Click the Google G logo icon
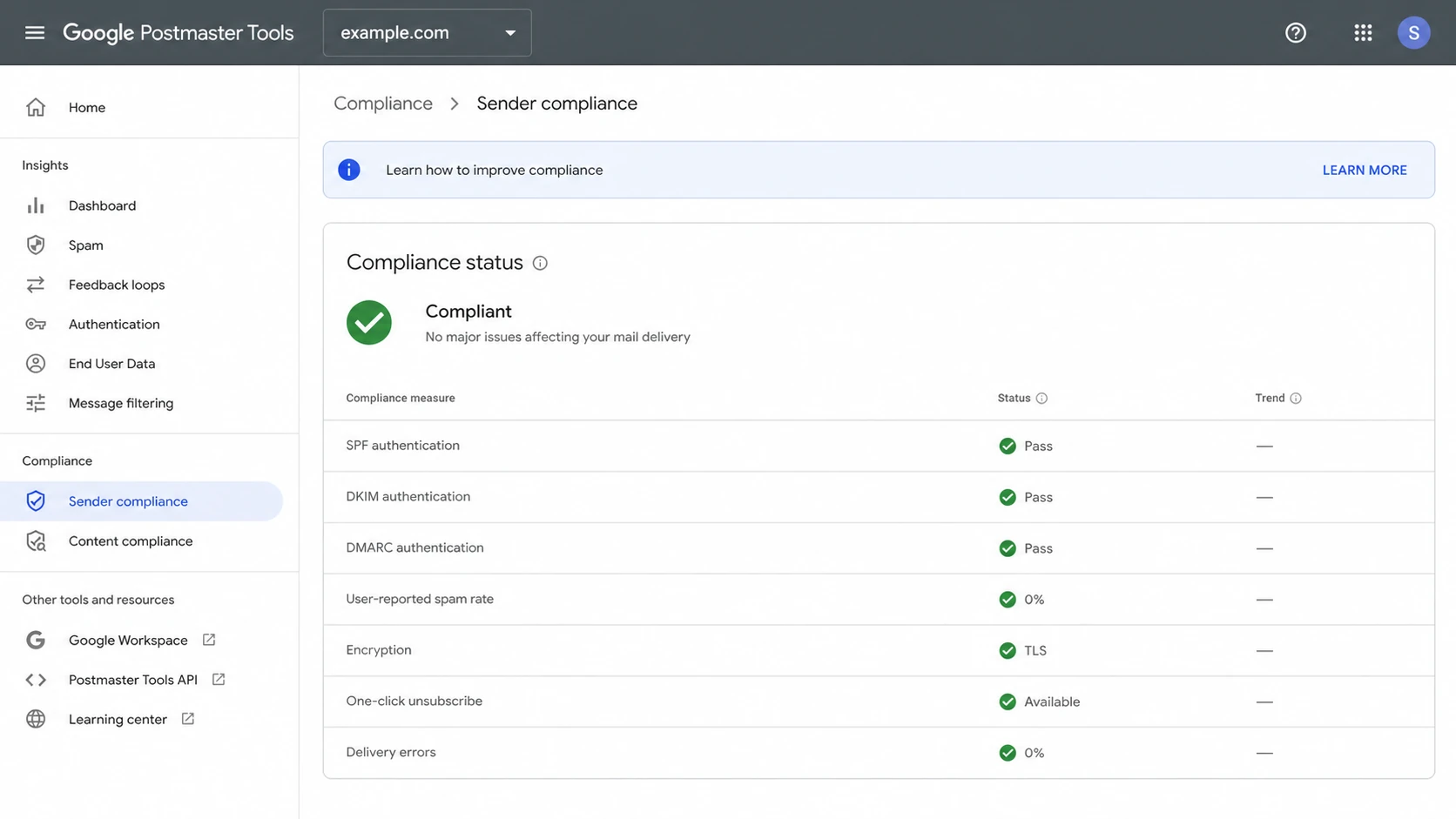Screen dimensions: 1456x819 tap(36, 640)
